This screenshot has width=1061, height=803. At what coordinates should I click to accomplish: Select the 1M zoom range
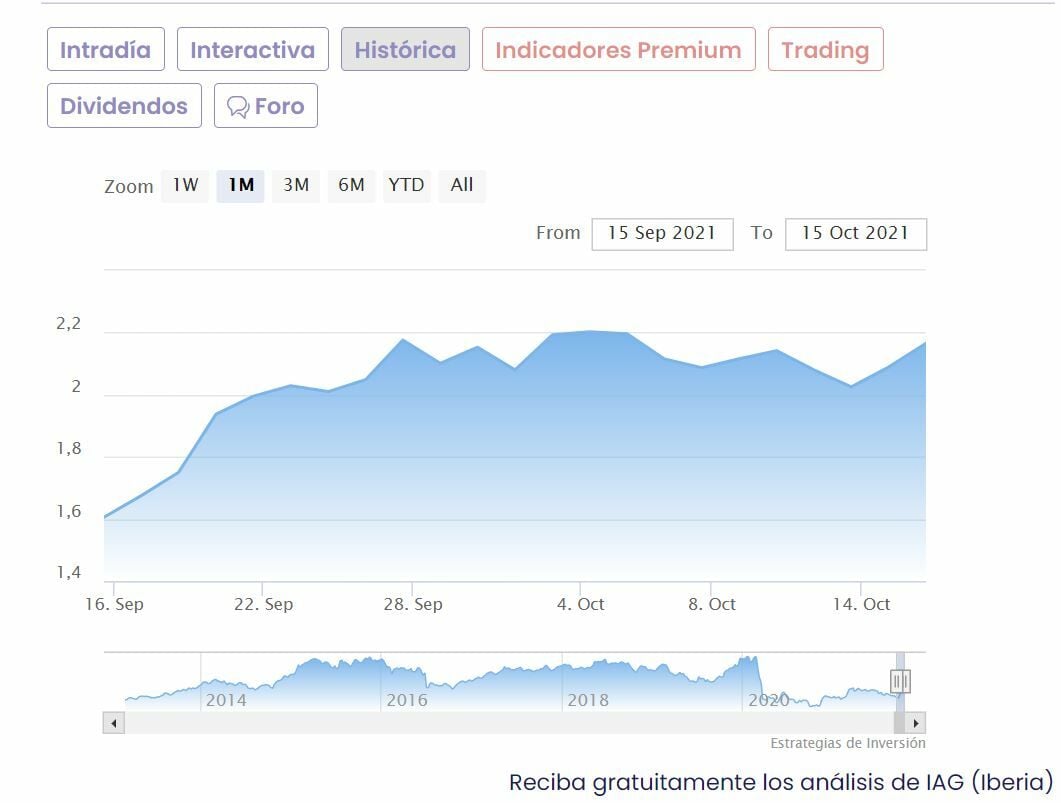point(240,185)
